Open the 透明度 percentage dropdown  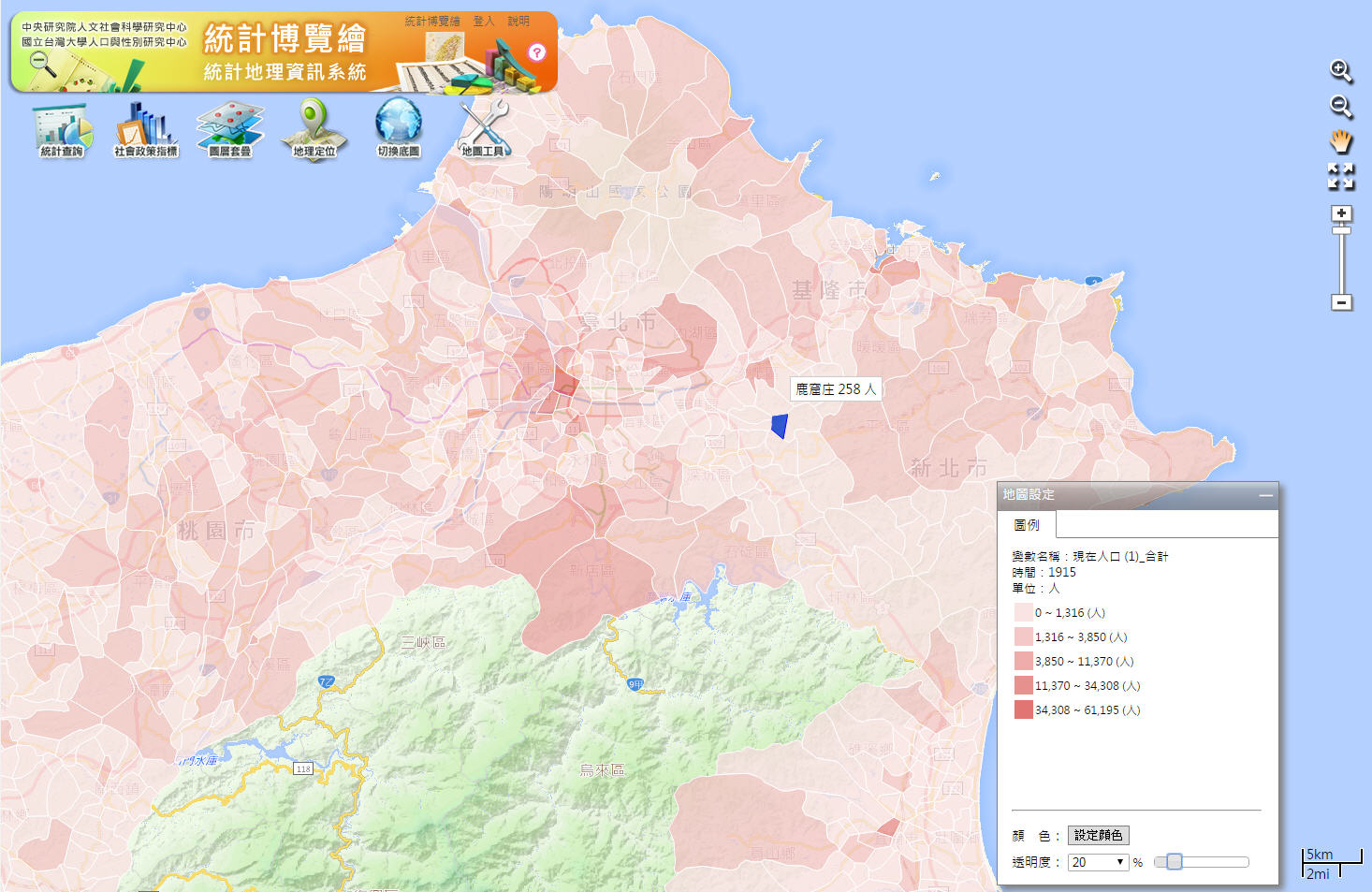click(1098, 862)
